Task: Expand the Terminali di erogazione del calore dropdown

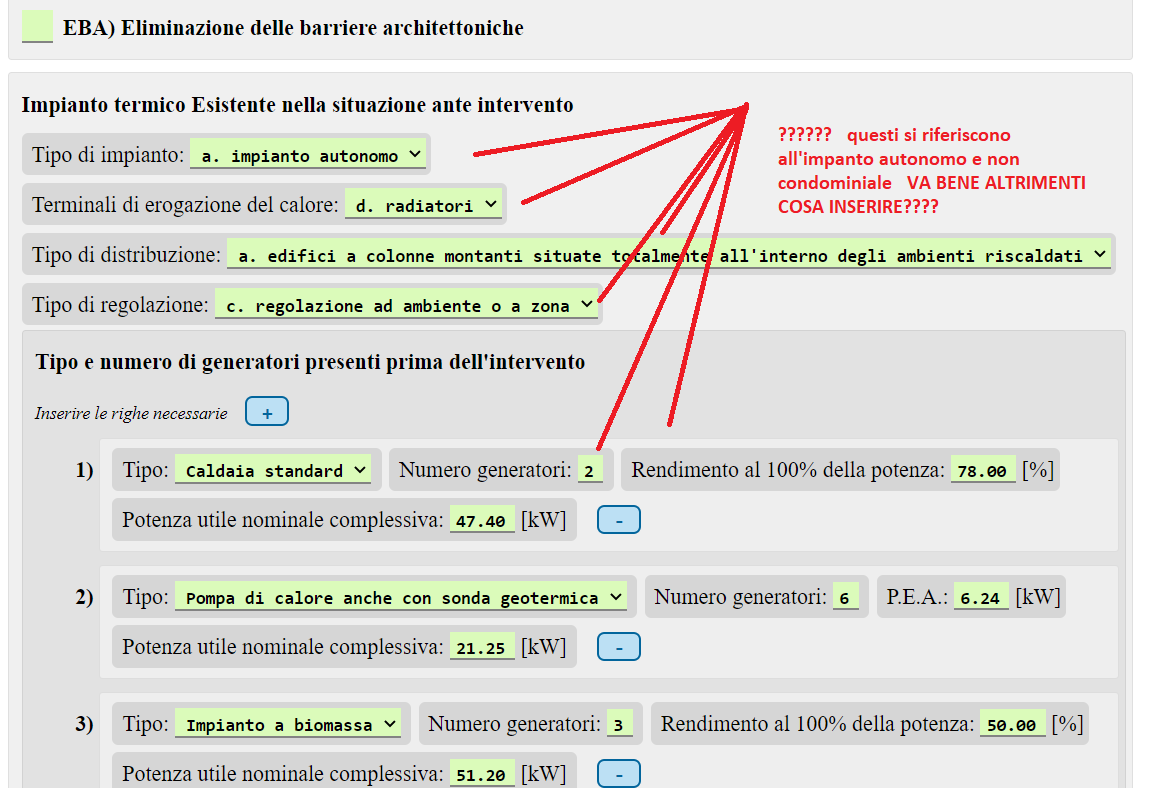Action: coord(423,205)
